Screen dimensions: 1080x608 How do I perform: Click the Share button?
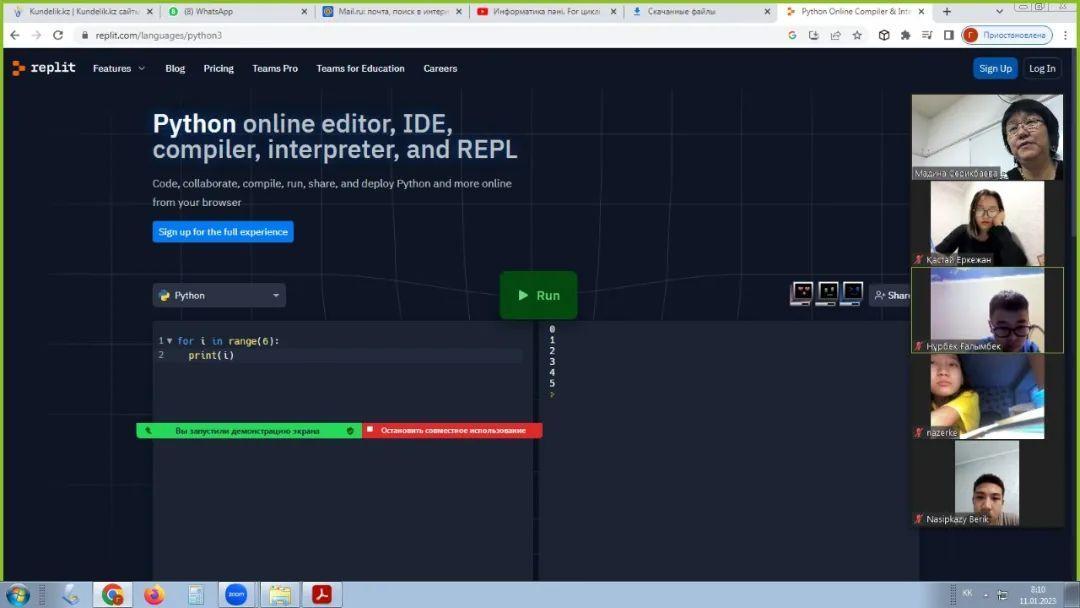click(x=891, y=295)
